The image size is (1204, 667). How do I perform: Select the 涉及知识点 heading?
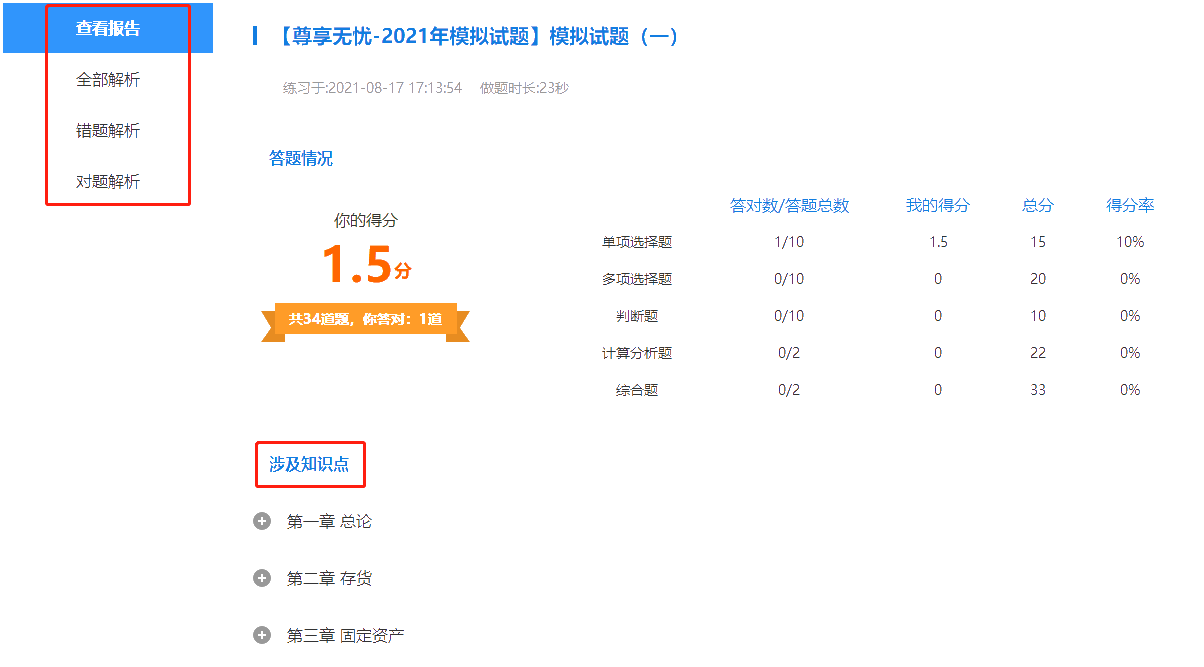click(310, 464)
